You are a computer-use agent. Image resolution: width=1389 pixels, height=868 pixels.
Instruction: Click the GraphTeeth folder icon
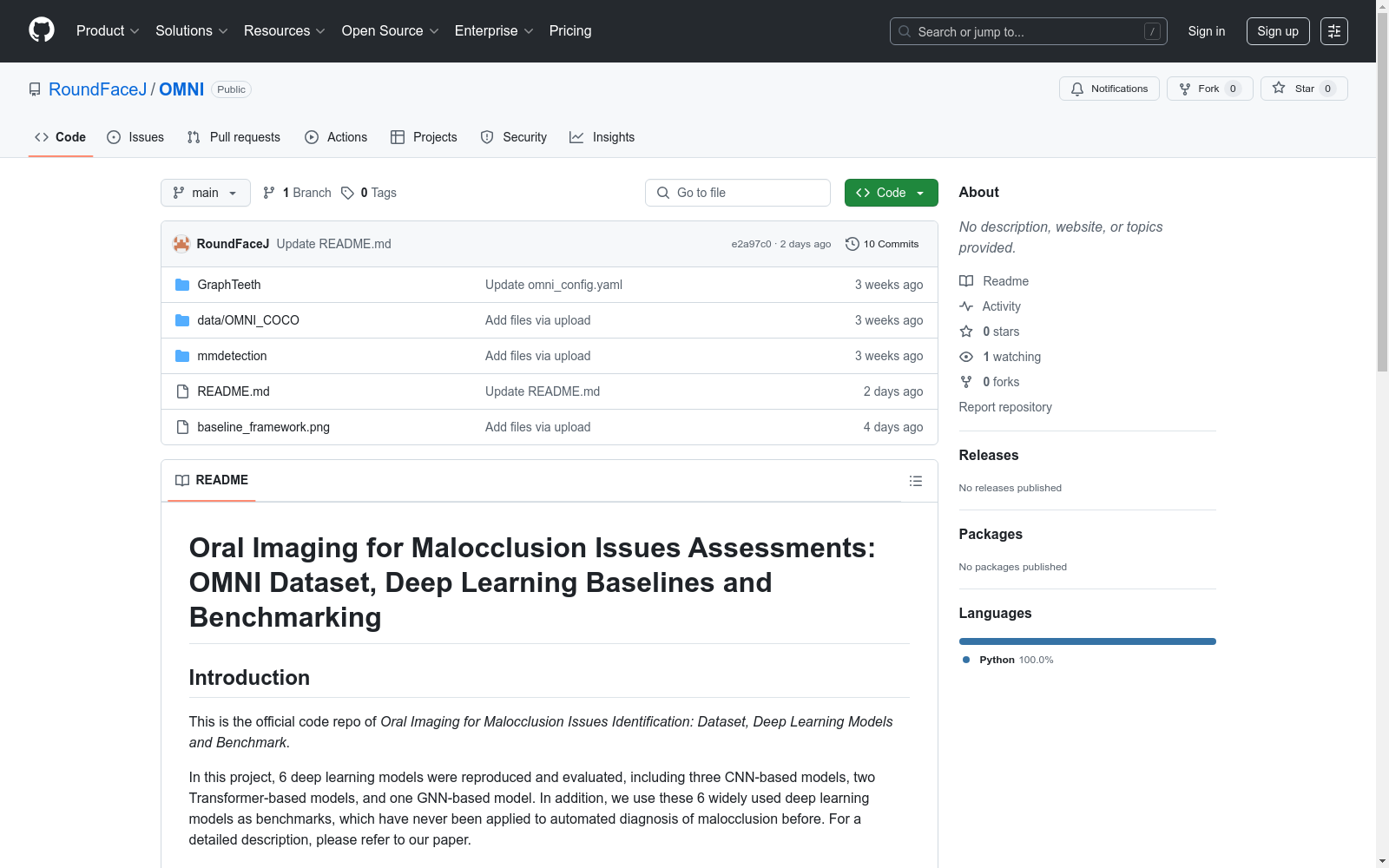point(182,285)
